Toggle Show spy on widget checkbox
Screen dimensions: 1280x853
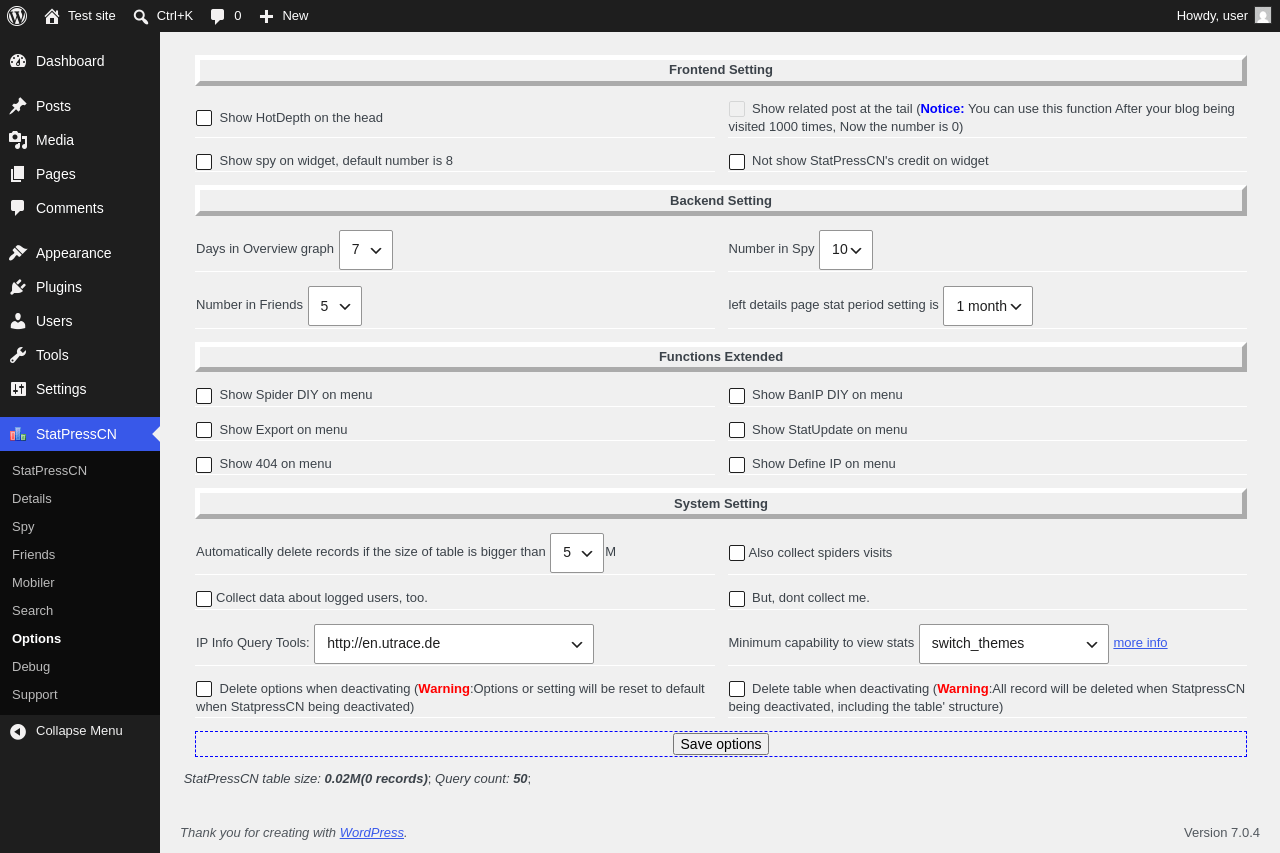tap(204, 162)
